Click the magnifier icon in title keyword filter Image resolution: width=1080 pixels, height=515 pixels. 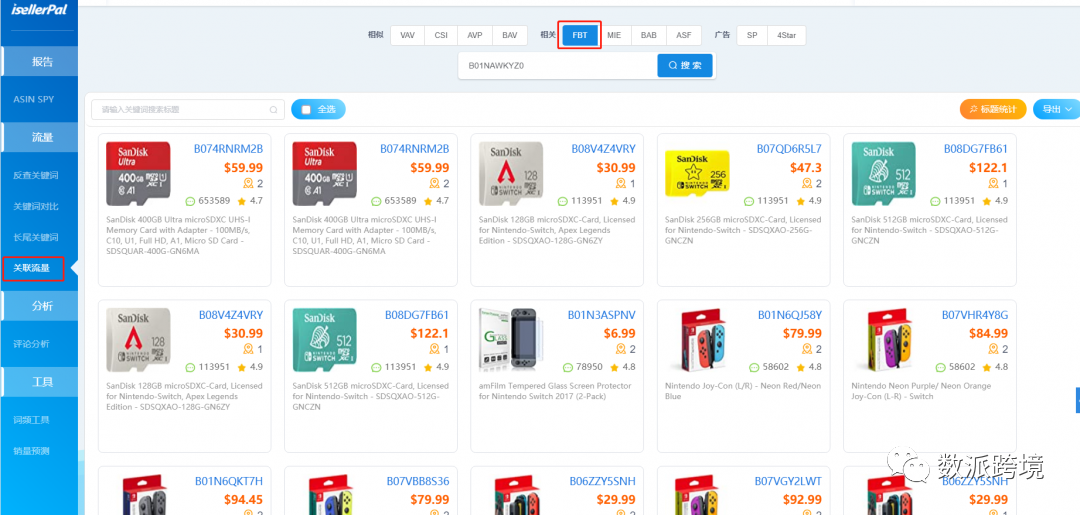click(x=273, y=109)
